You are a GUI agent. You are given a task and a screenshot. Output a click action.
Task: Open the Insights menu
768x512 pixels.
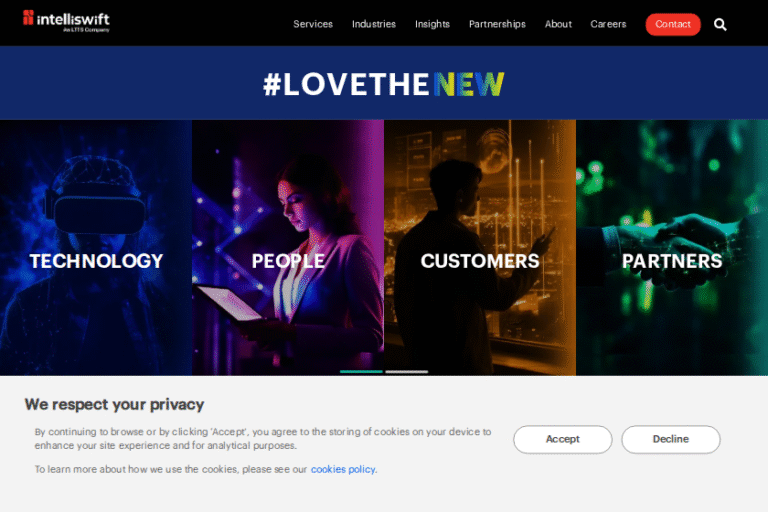click(x=432, y=24)
